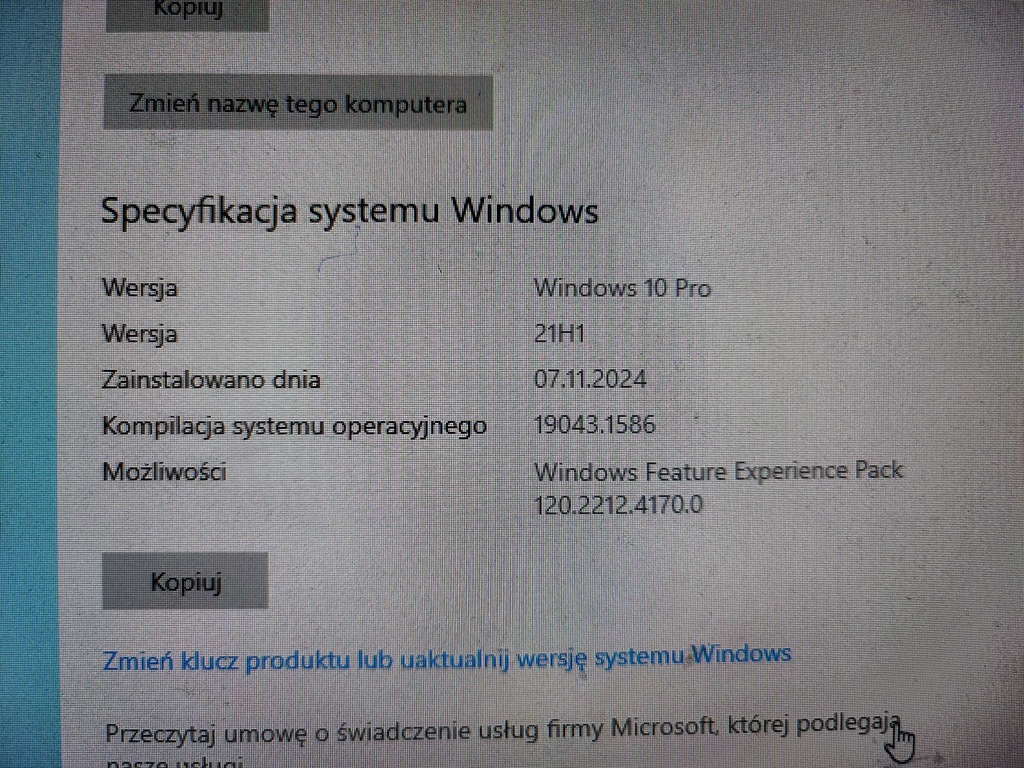The height and width of the screenshot is (768, 1024).
Task: Select the Windows 10 Pro edition value
Action: (622, 288)
